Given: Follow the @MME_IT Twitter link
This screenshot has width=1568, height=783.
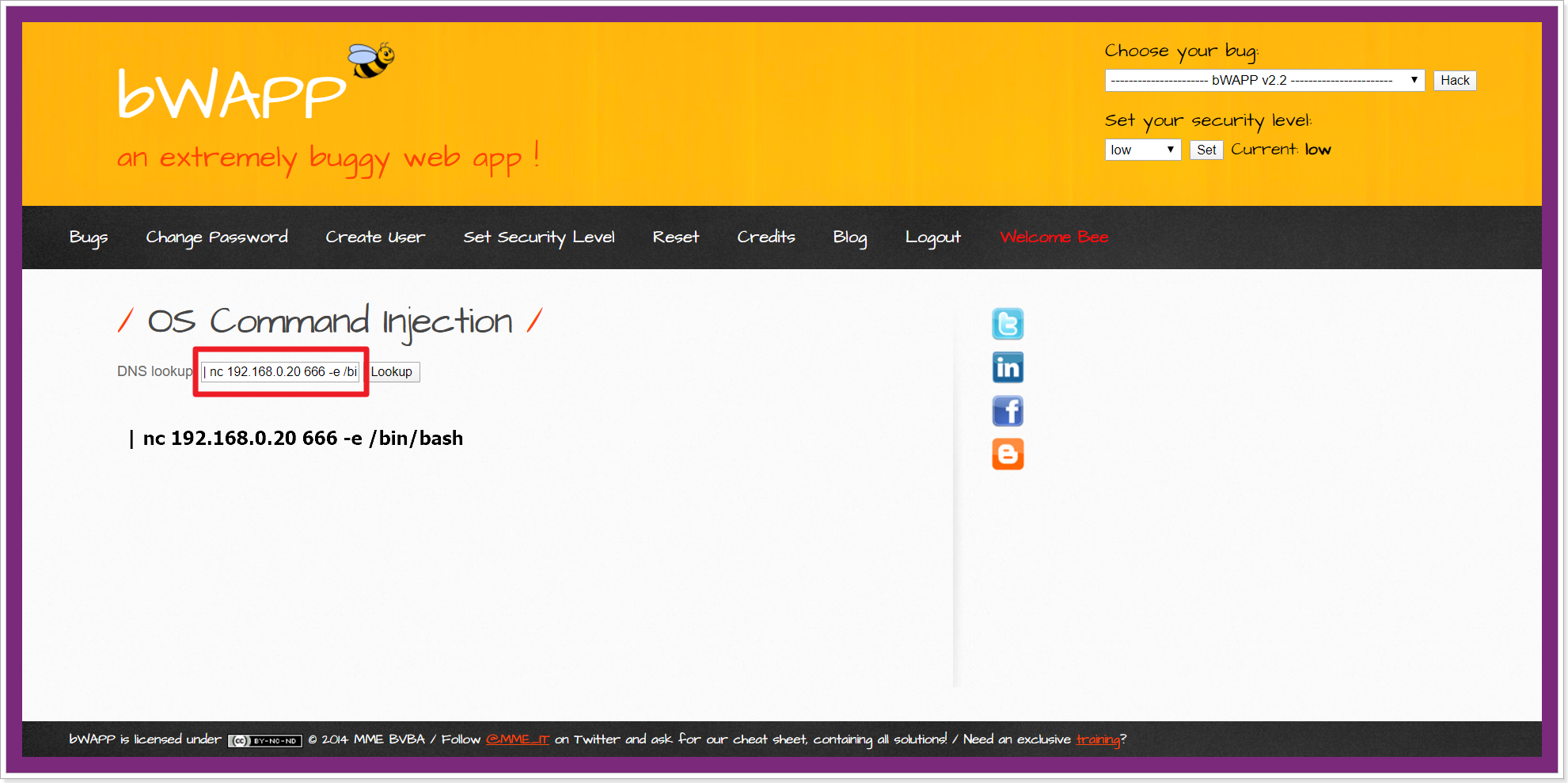Looking at the screenshot, I should 517,739.
